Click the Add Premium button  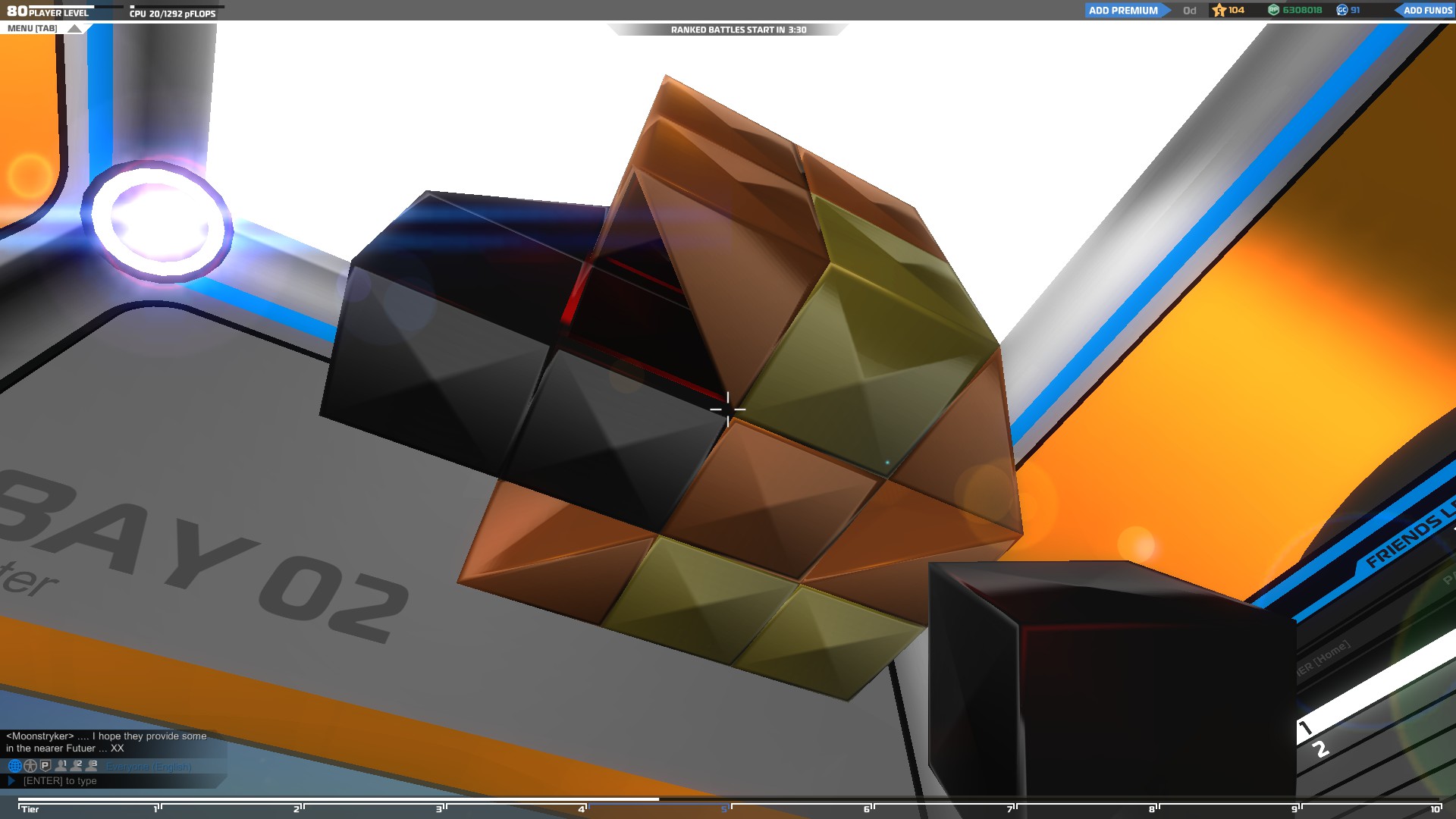click(x=1123, y=10)
